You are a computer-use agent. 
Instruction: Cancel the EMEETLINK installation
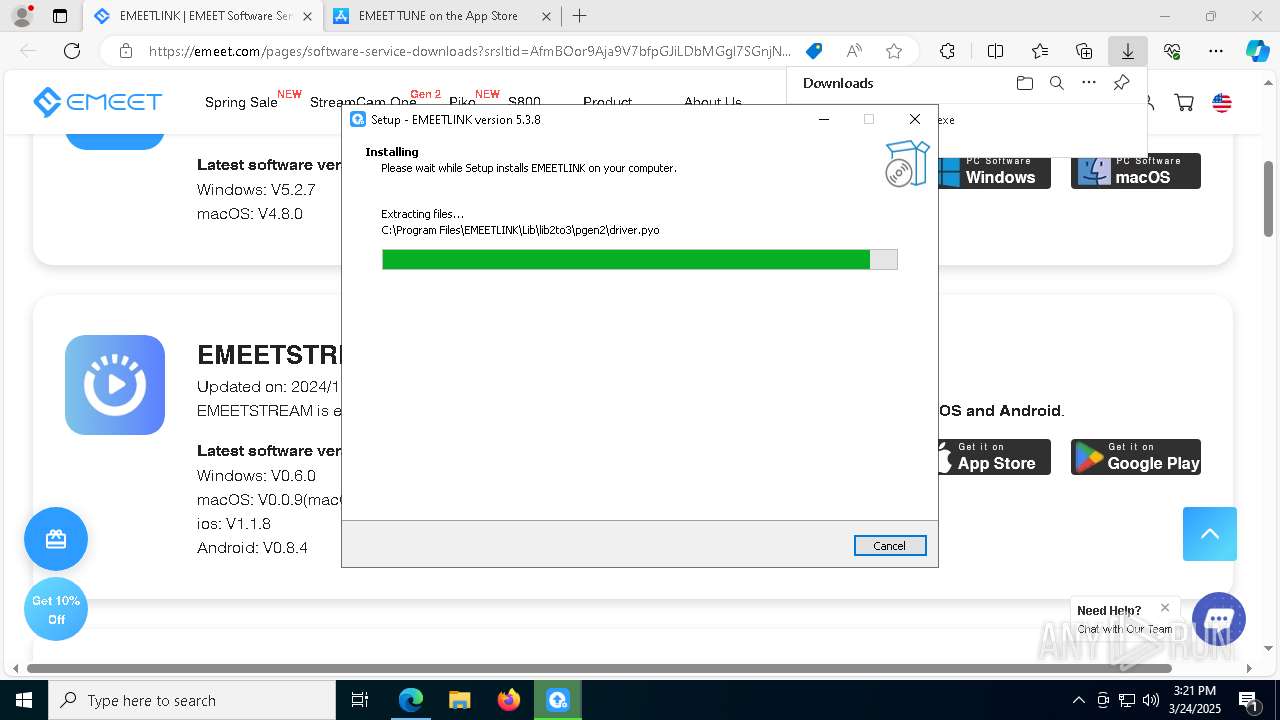click(x=889, y=546)
